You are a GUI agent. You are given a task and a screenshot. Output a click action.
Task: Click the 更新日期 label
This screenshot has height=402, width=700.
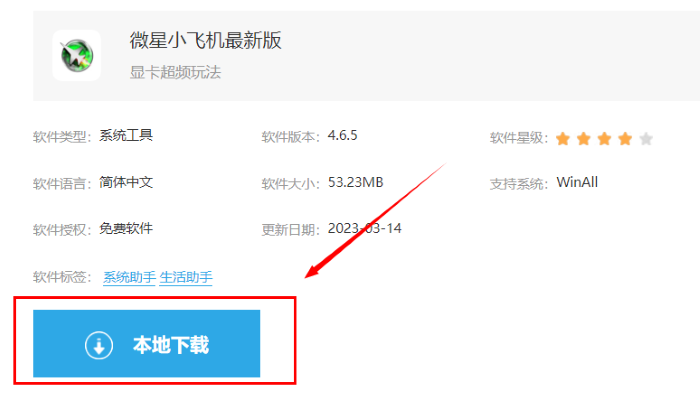(291, 230)
